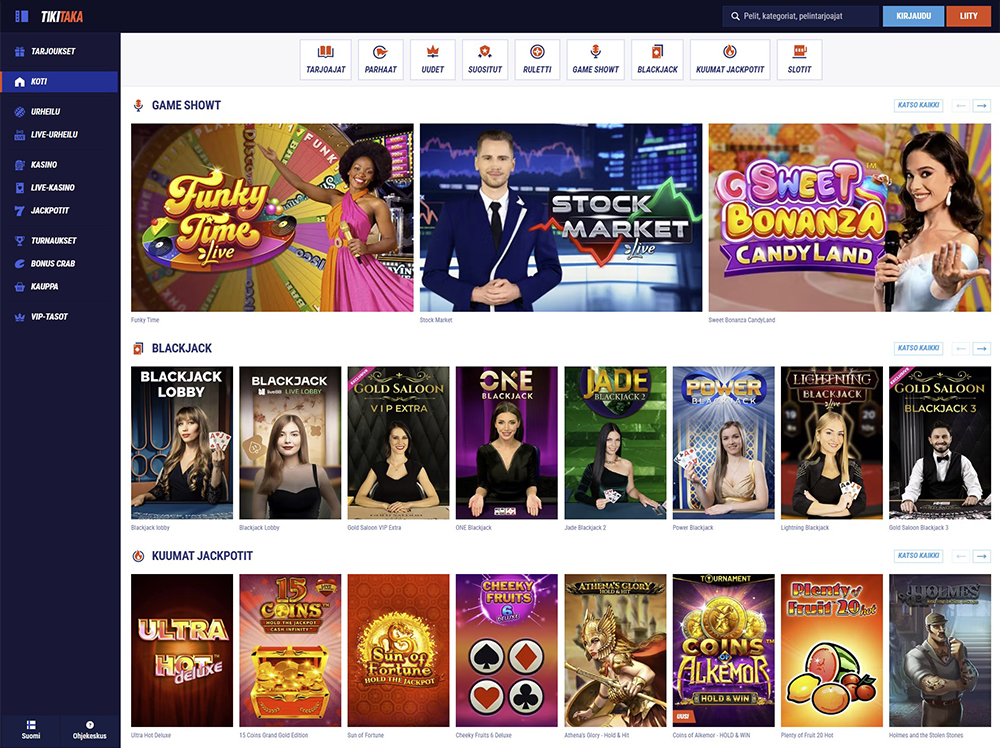The image size is (1000, 748).
Task: Click next arrow in Game Showt carousel
Action: [x=982, y=105]
